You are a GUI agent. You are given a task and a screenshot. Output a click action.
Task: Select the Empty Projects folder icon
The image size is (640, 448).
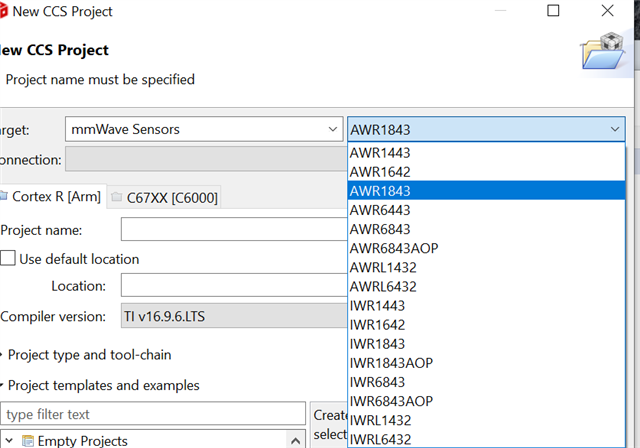pyautogui.click(x=28, y=441)
